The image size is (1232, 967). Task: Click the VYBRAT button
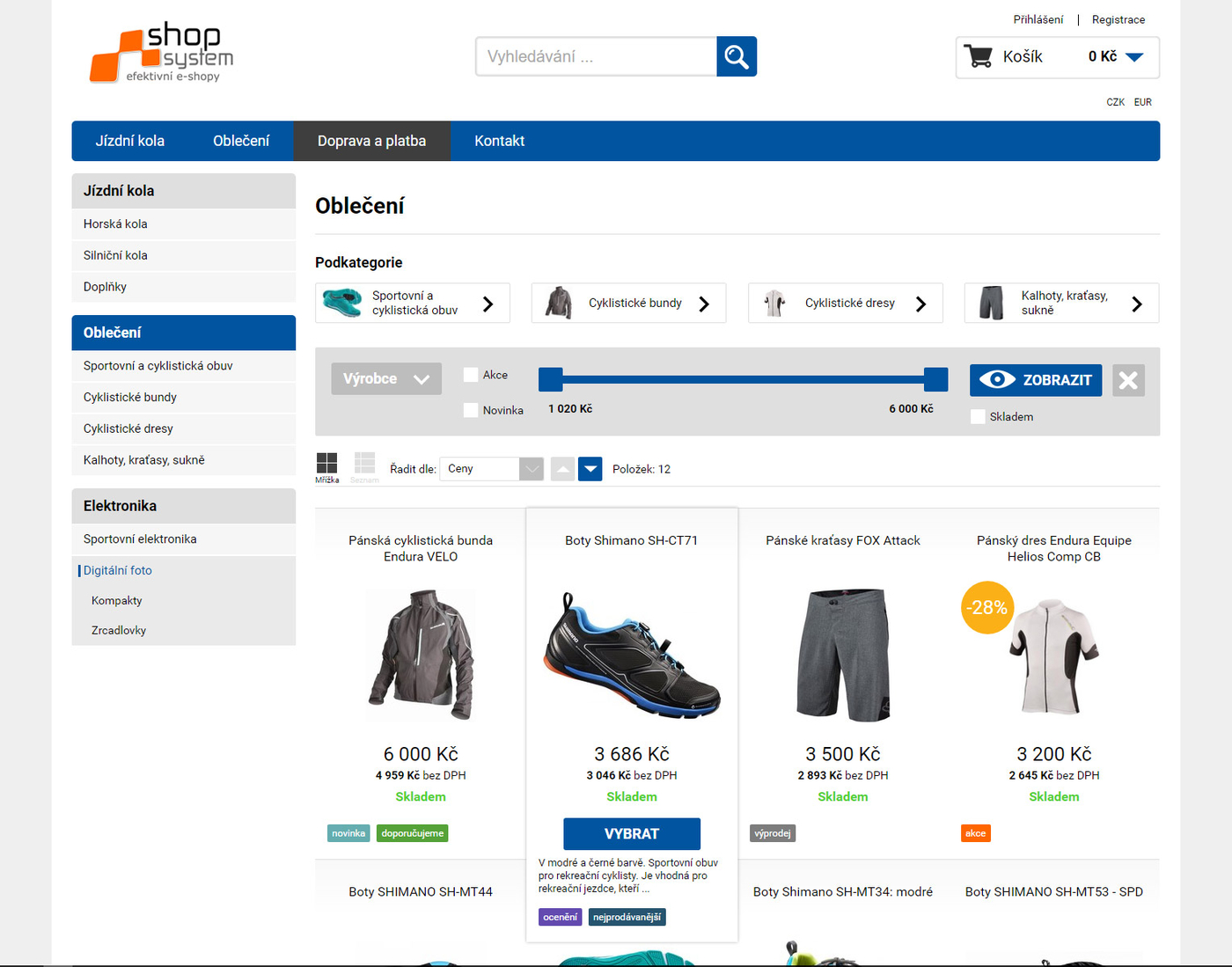click(x=632, y=834)
